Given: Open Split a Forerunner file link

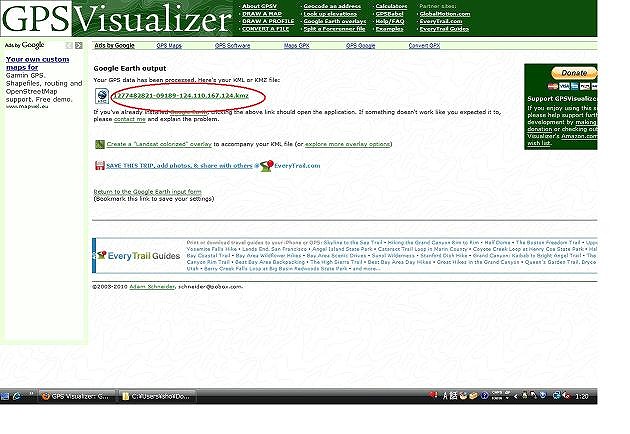Looking at the screenshot, I should (x=334, y=29).
